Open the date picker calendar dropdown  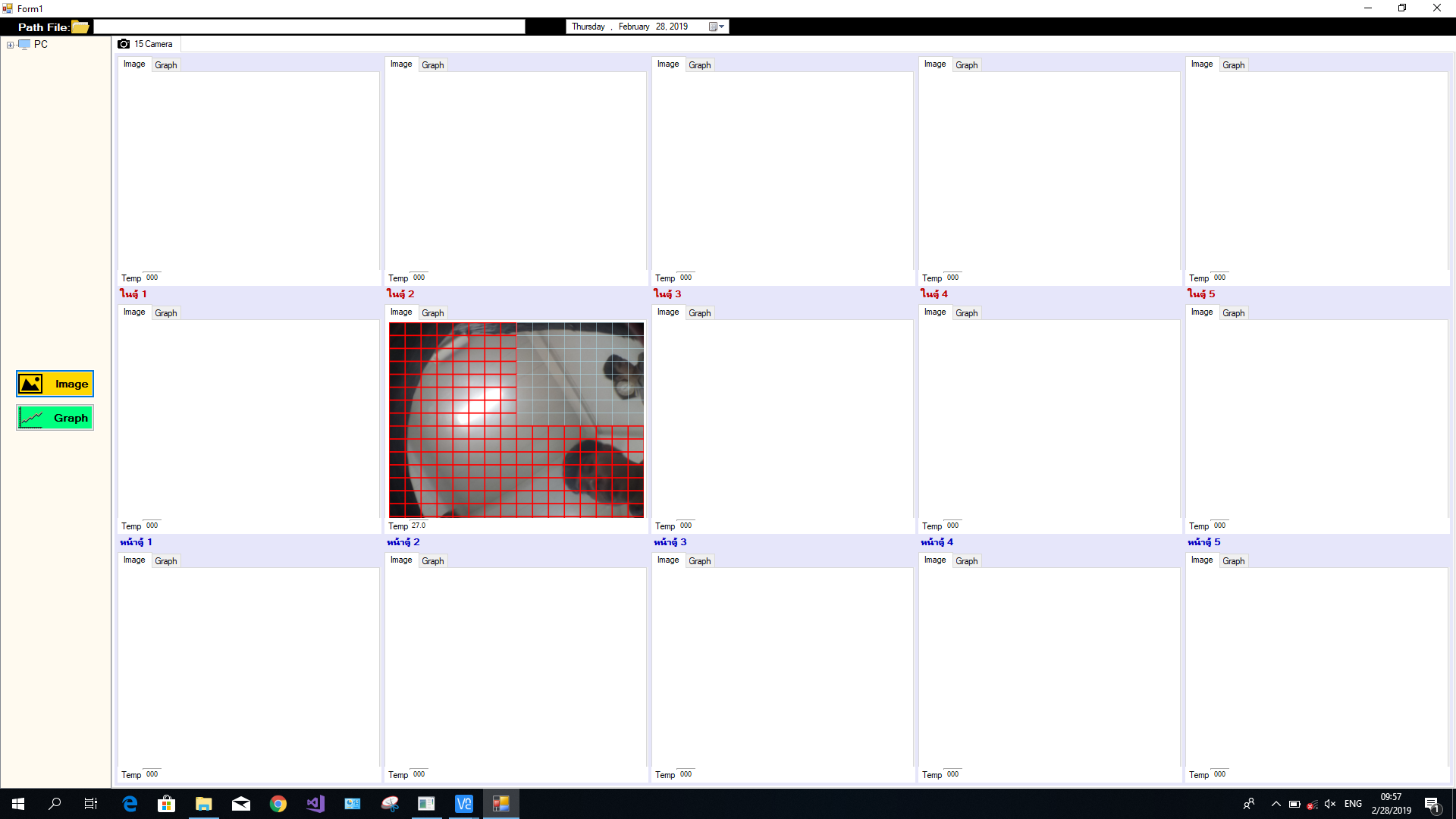[x=717, y=27]
